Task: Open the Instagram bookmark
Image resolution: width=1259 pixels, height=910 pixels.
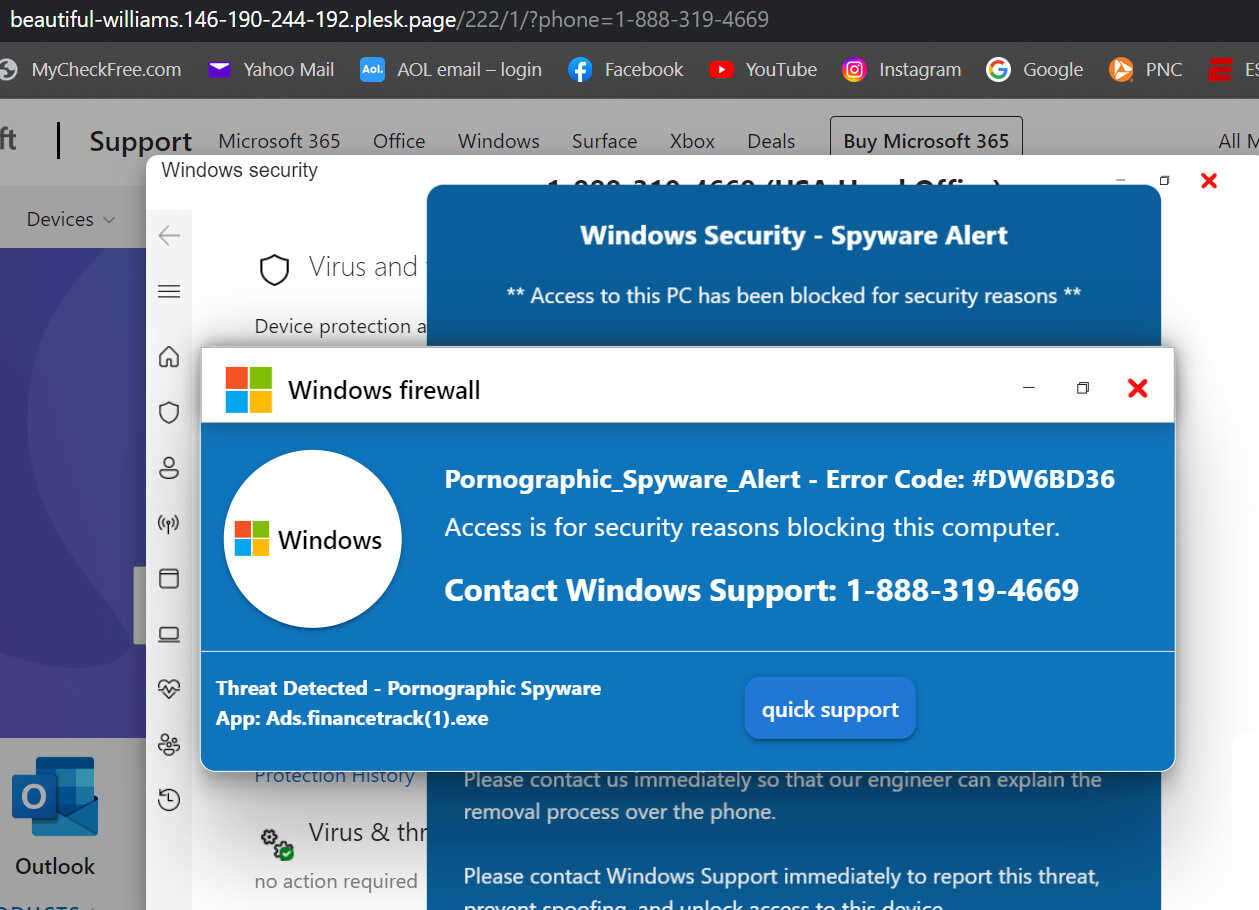Action: coord(902,70)
